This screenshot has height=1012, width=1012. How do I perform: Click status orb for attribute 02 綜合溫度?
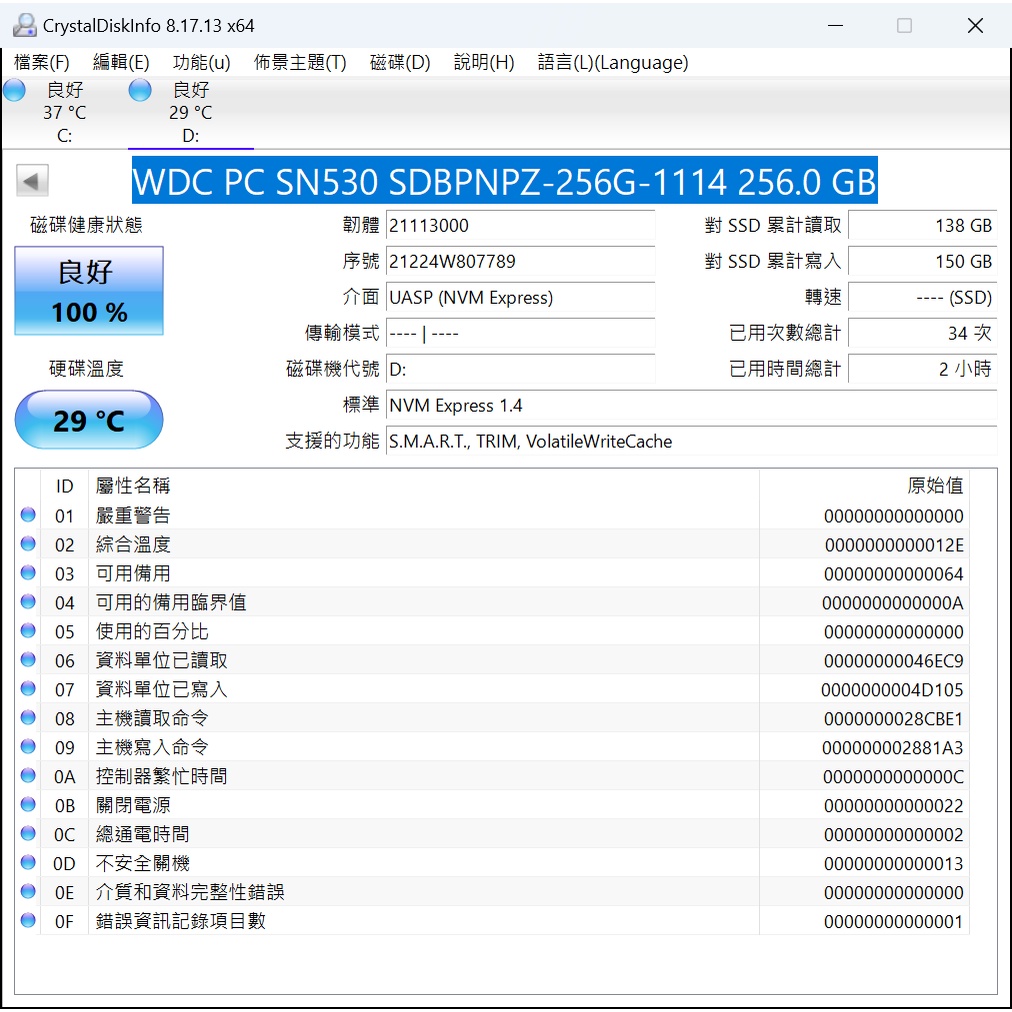[28, 544]
